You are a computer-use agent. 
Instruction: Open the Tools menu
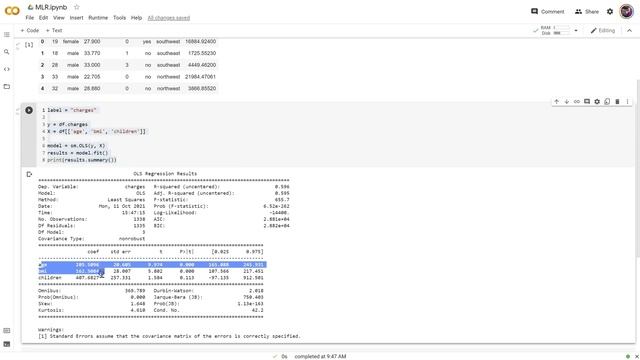pyautogui.click(x=119, y=18)
